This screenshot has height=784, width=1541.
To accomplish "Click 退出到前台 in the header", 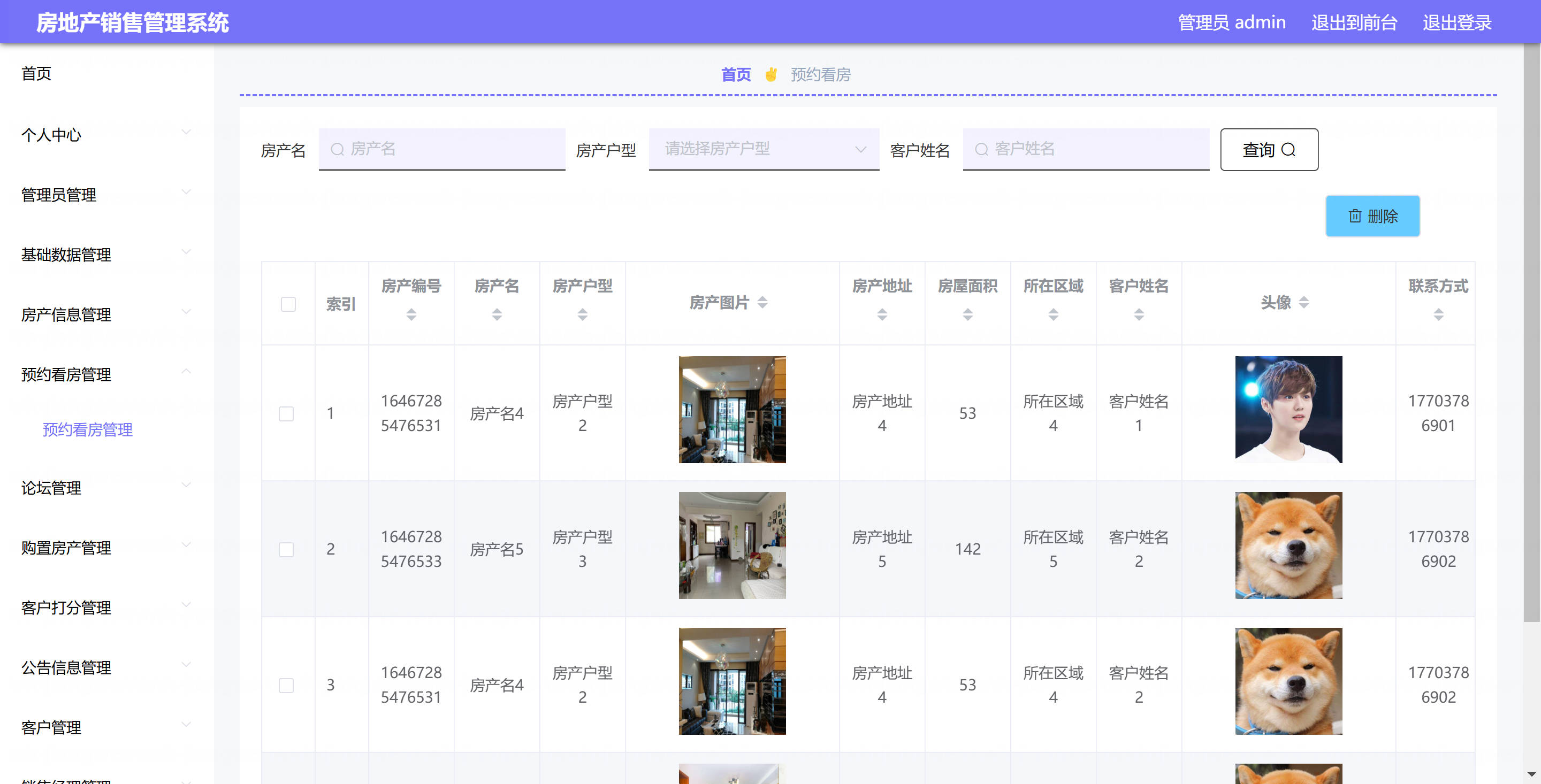I will coord(1354,22).
